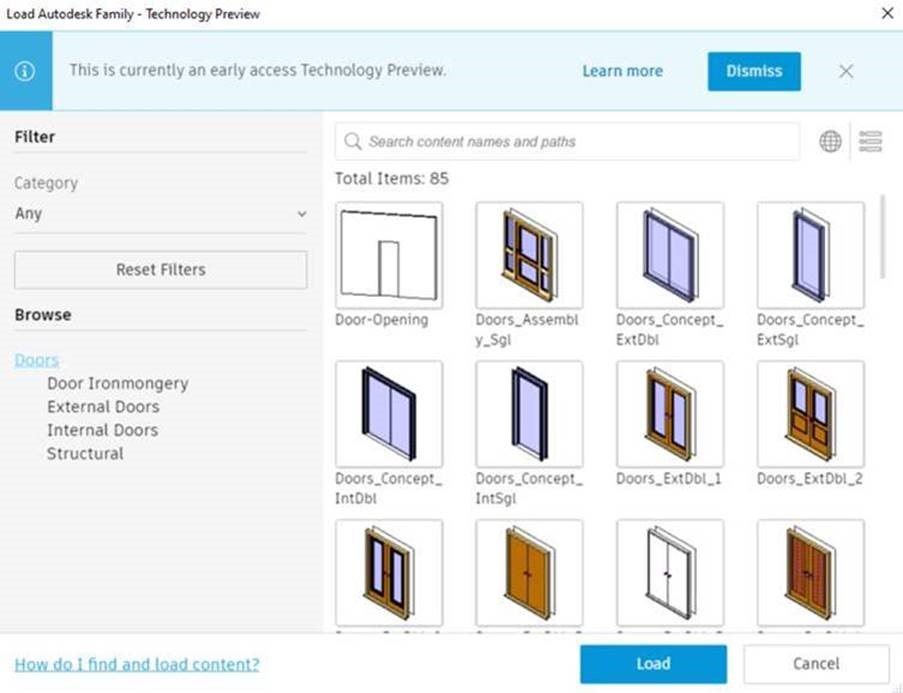The width and height of the screenshot is (903, 693).
Task: Dismiss the Technology Preview banner
Action: coord(754,71)
